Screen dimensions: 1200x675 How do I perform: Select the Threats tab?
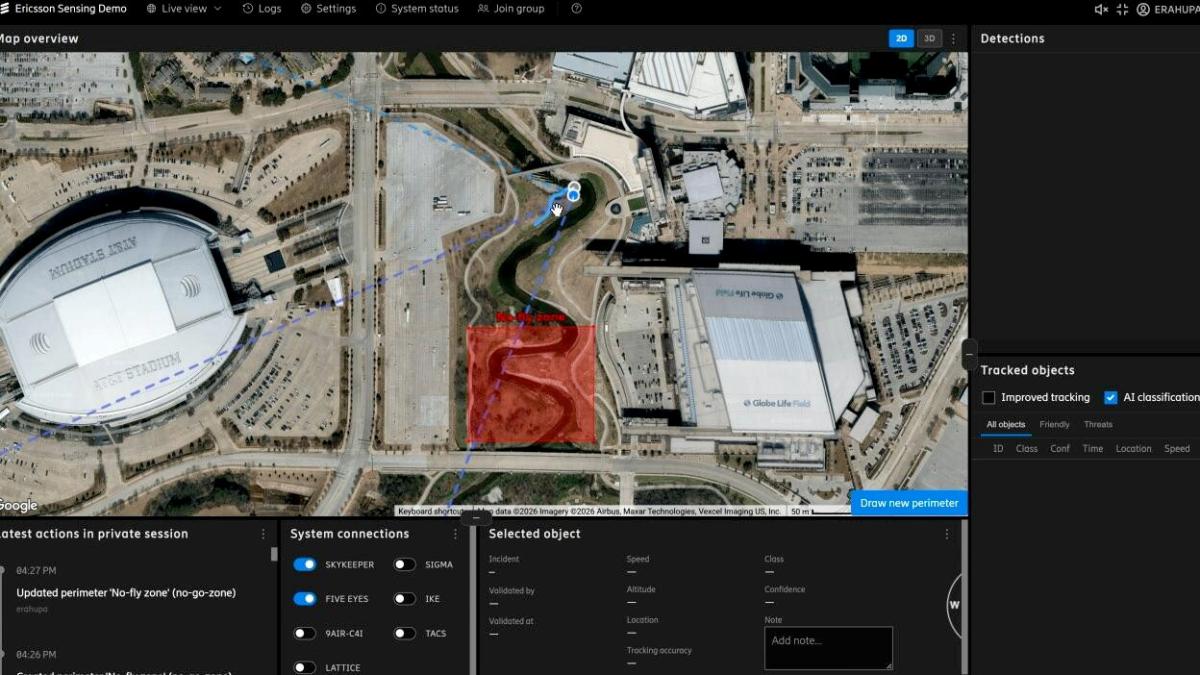pos(1098,425)
